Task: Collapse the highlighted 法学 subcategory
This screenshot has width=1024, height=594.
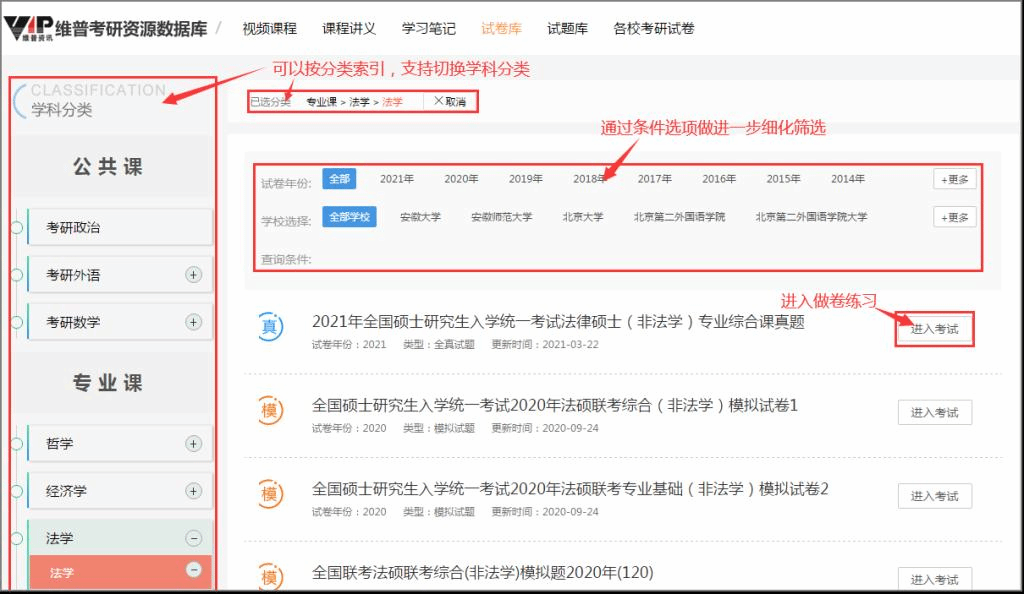Action: [x=194, y=570]
